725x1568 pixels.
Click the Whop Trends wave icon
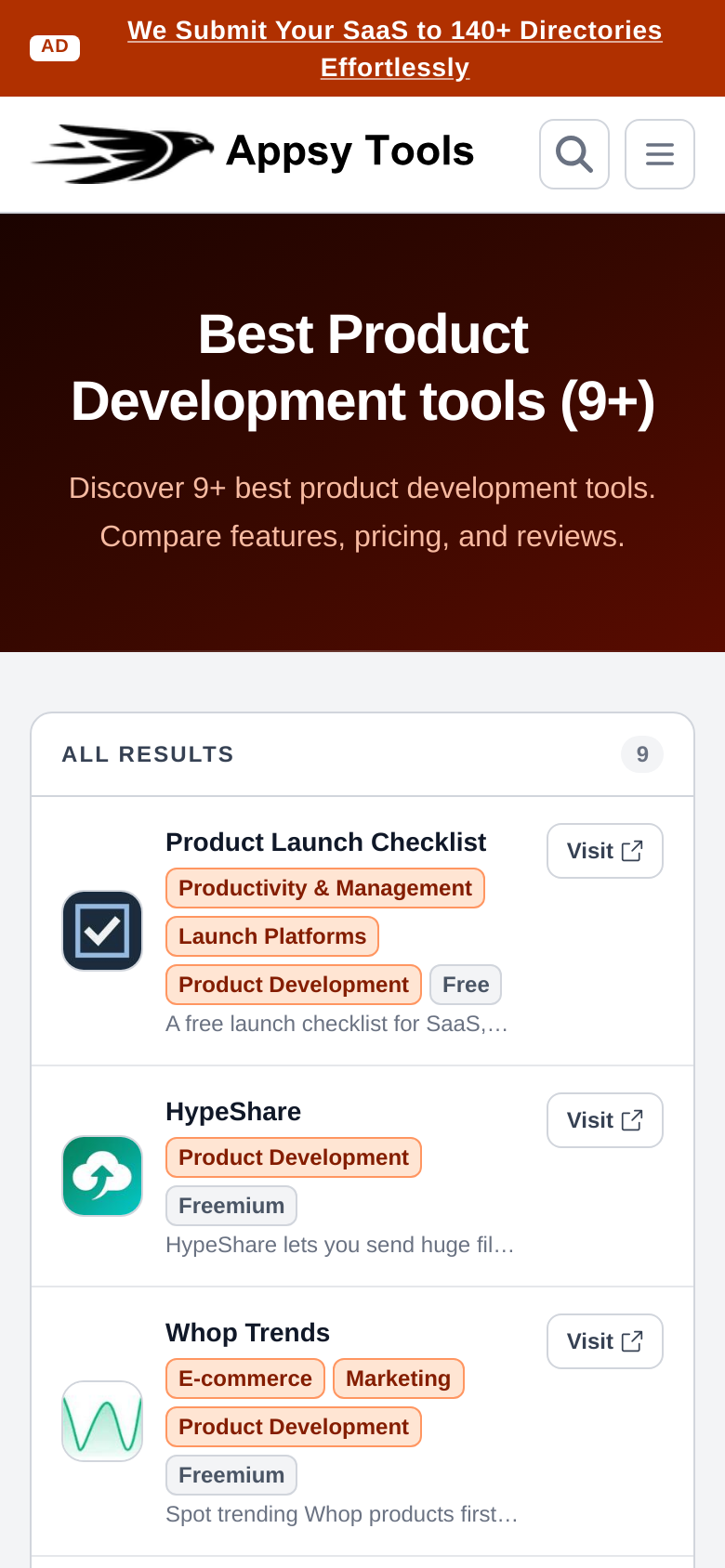(102, 1421)
